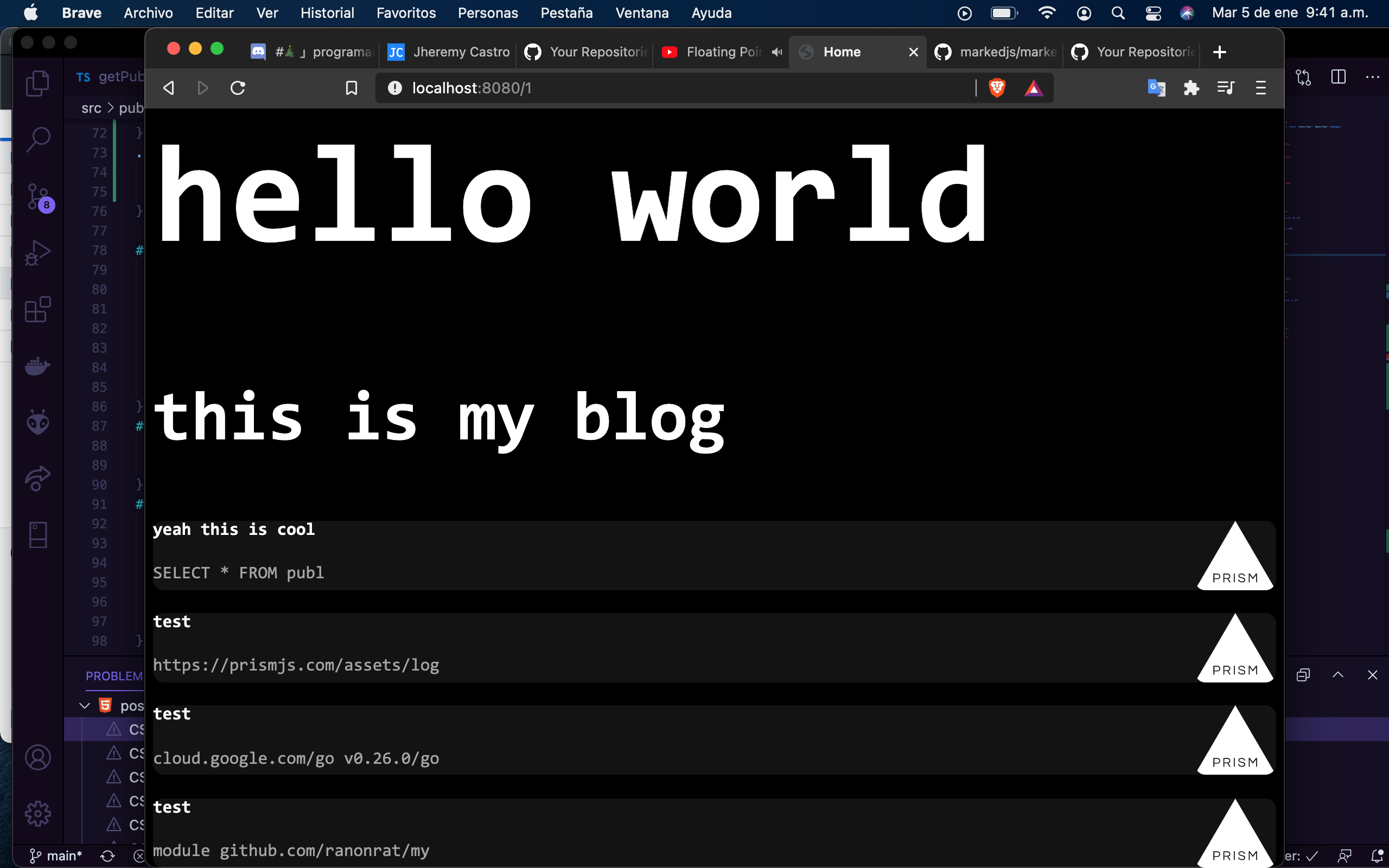Open the Brave playlist media icon
The image size is (1389, 868).
pyautogui.click(x=1226, y=88)
